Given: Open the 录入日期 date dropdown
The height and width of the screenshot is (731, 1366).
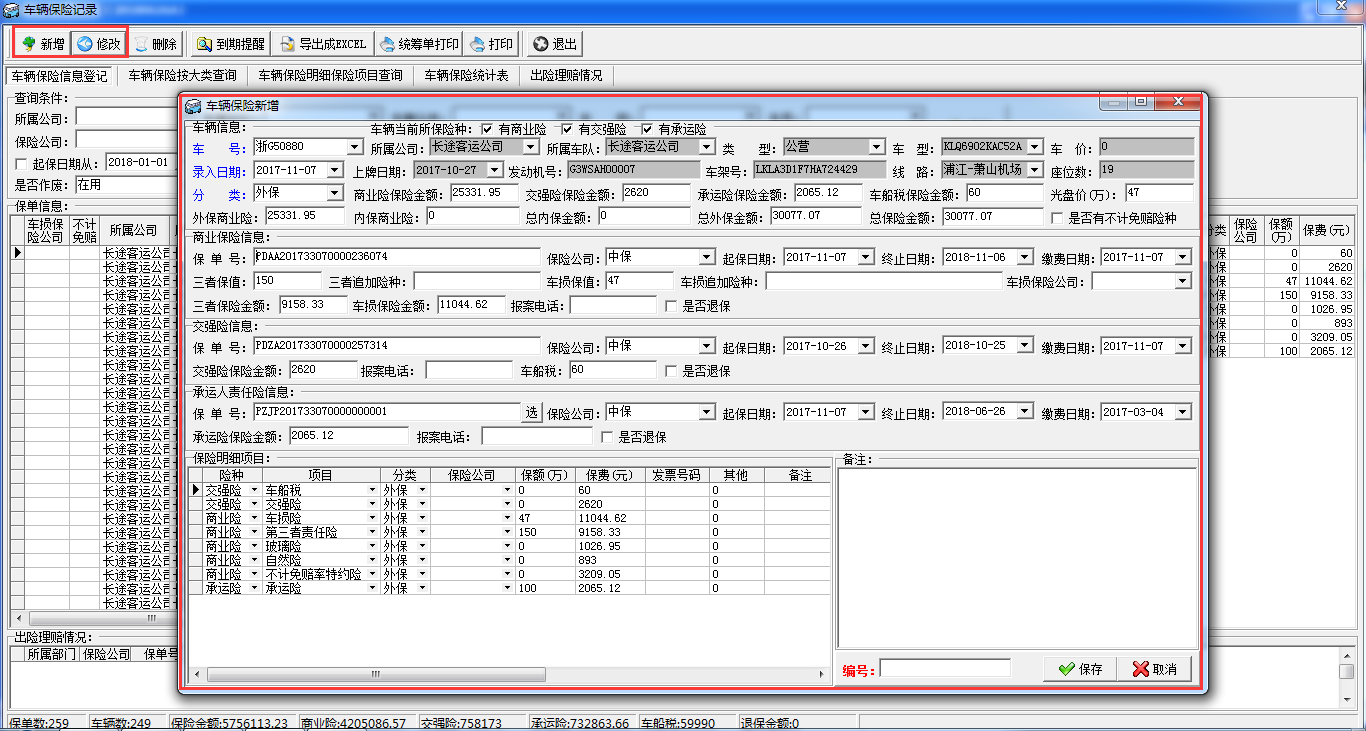Looking at the screenshot, I should (334, 170).
